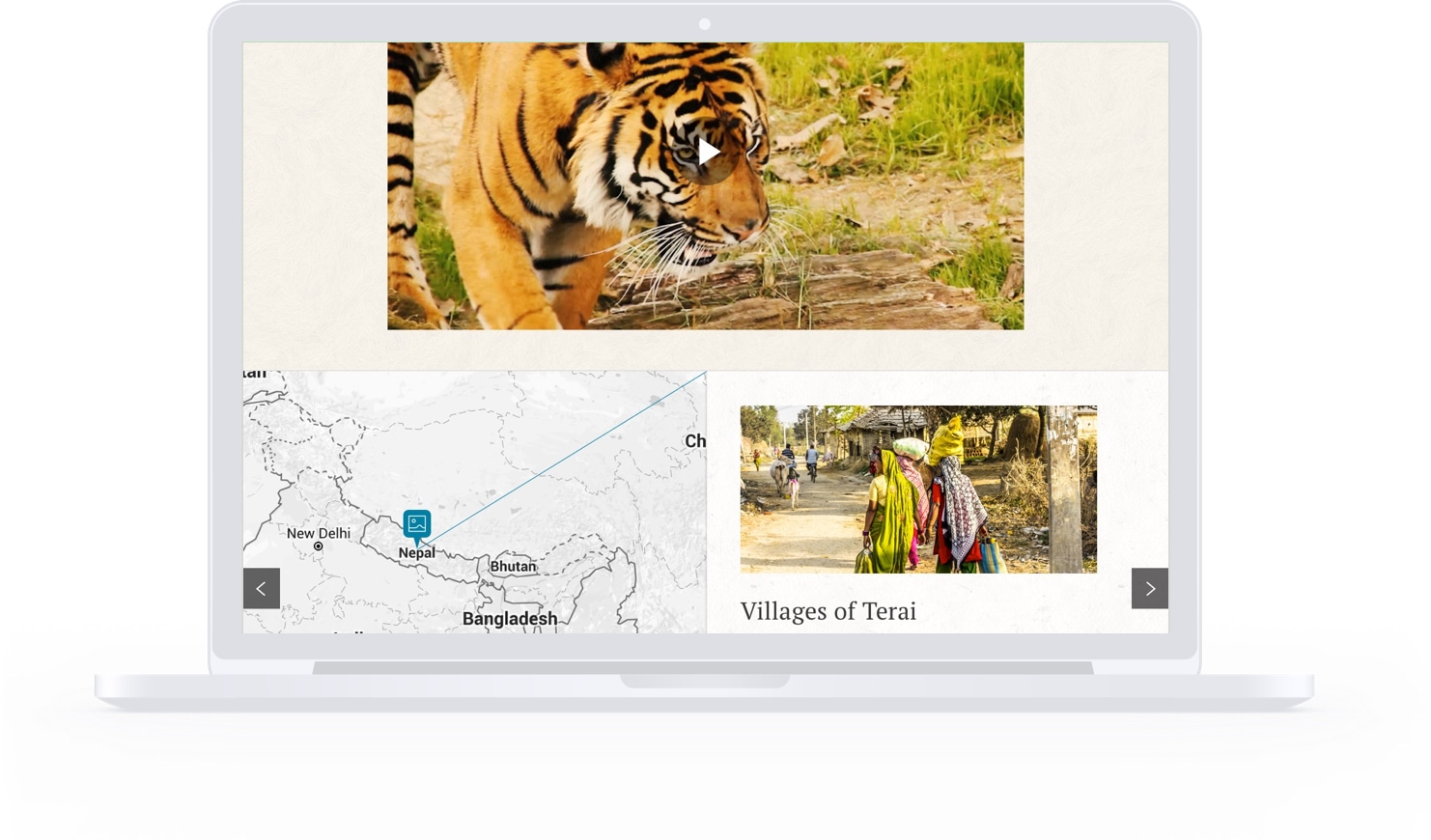
Task: Select the New Delhi text label
Action: coord(319,533)
